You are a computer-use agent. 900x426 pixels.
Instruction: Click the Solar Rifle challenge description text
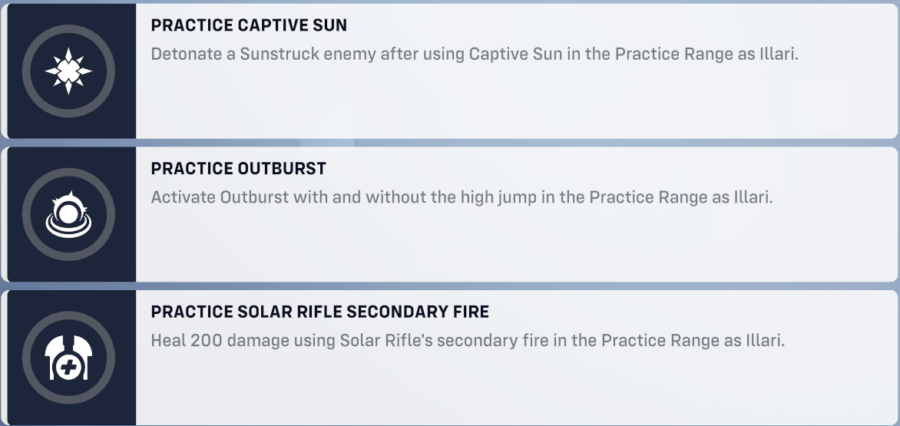[x=467, y=340]
